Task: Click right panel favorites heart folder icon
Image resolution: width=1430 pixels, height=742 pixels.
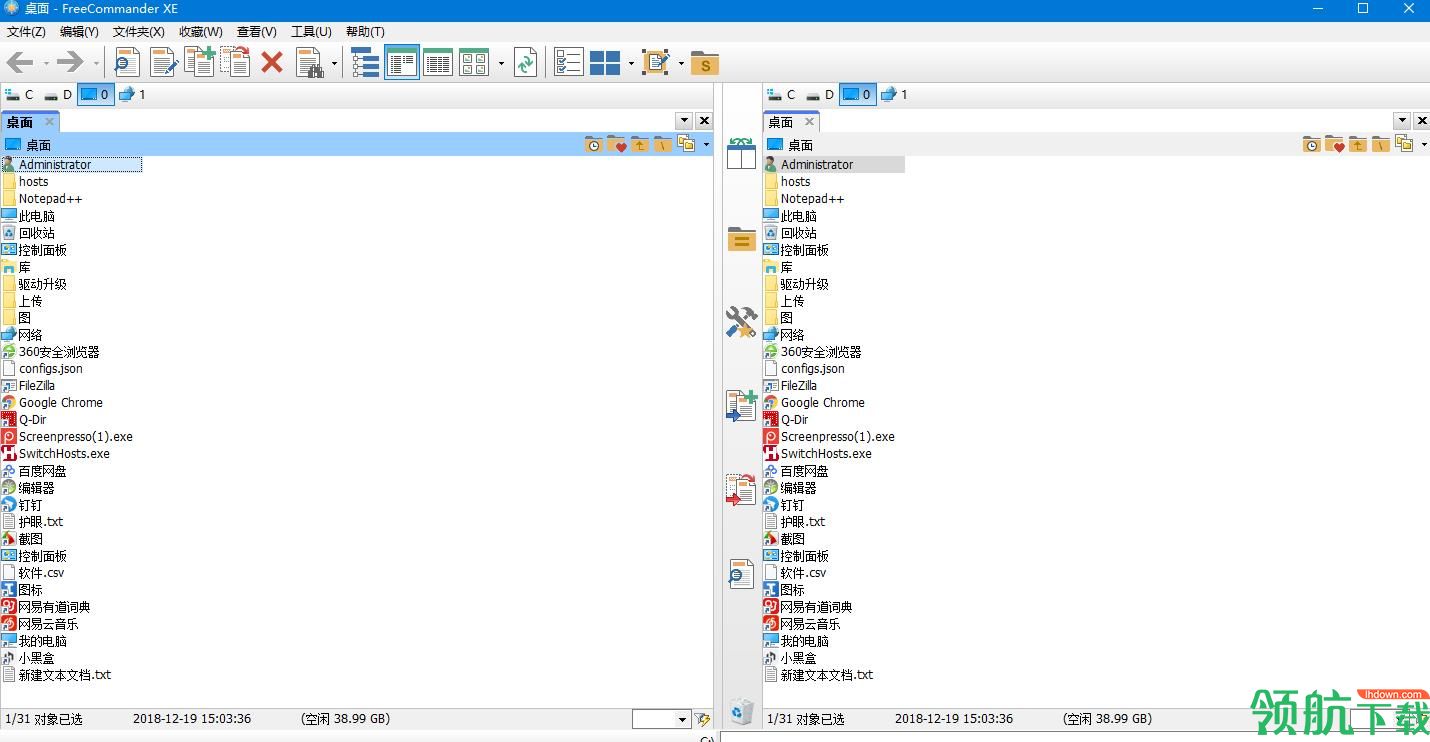Action: (1334, 145)
